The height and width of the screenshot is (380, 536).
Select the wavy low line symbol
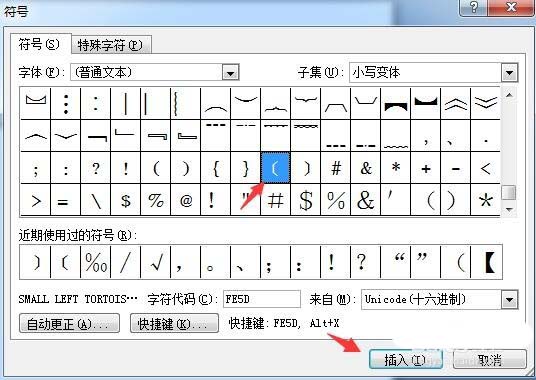tap(396, 135)
